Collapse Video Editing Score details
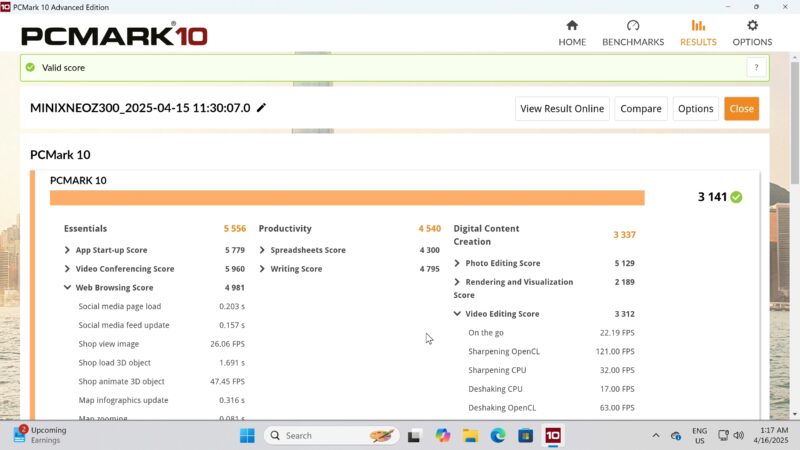800x450 pixels. click(x=457, y=314)
